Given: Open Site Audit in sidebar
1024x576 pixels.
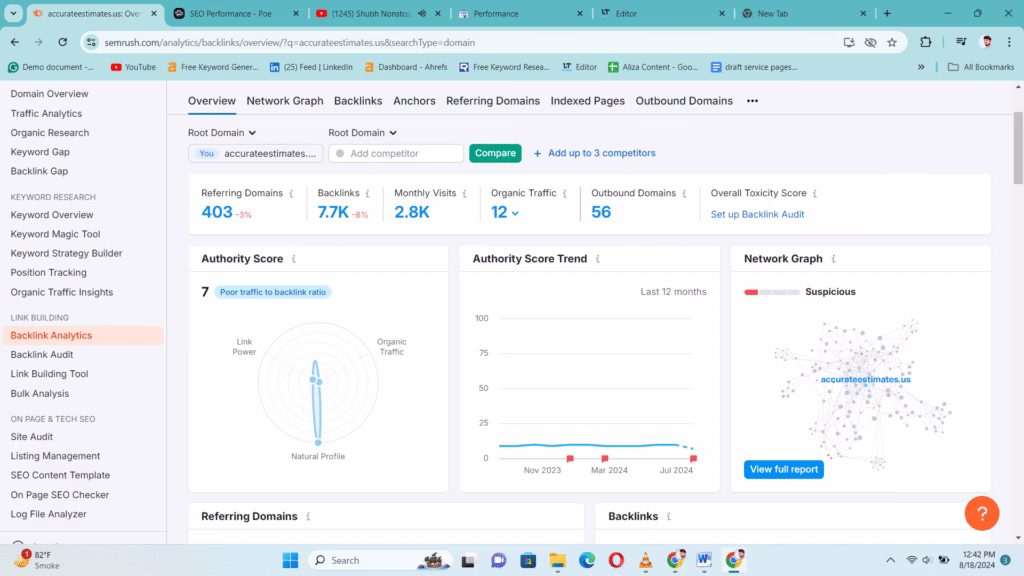Looking at the screenshot, I should click(31, 436).
